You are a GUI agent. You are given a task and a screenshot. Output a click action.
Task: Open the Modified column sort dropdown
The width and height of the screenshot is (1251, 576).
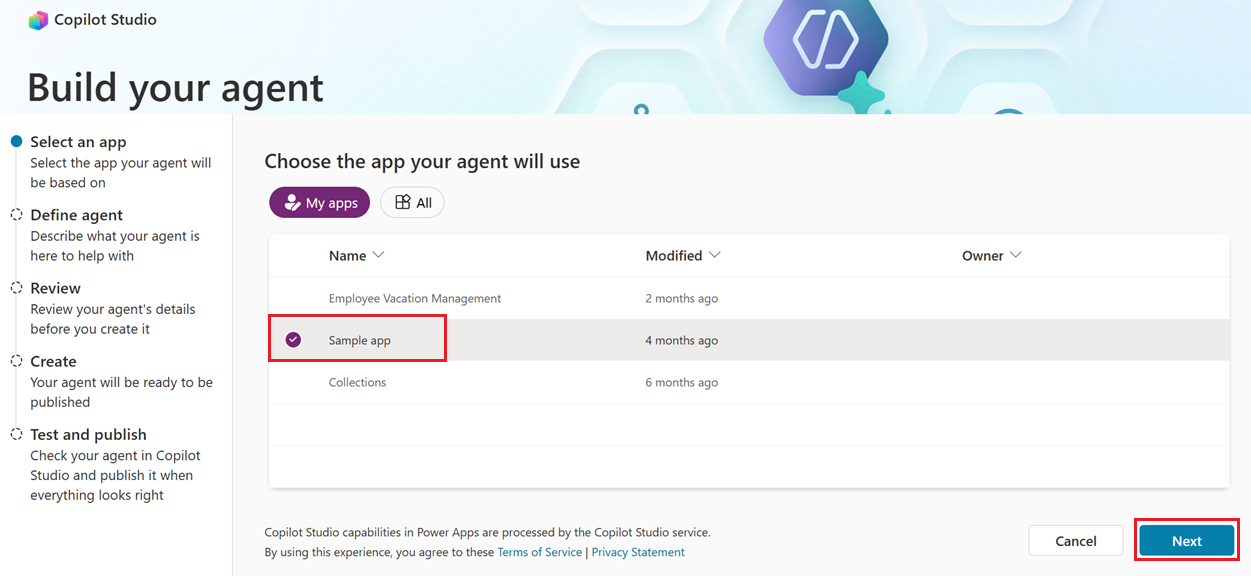[x=715, y=255]
